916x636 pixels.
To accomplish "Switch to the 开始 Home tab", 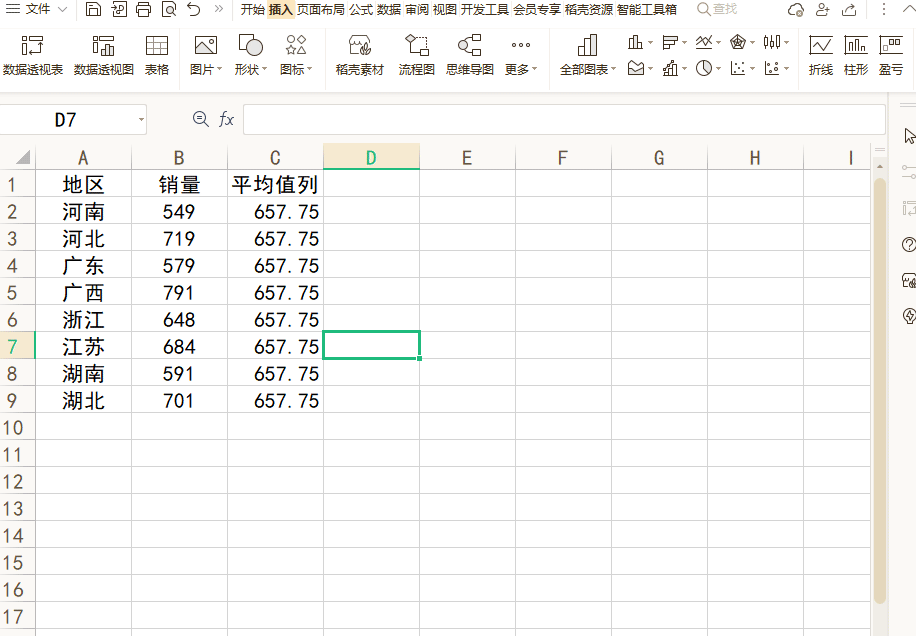I will click(252, 10).
